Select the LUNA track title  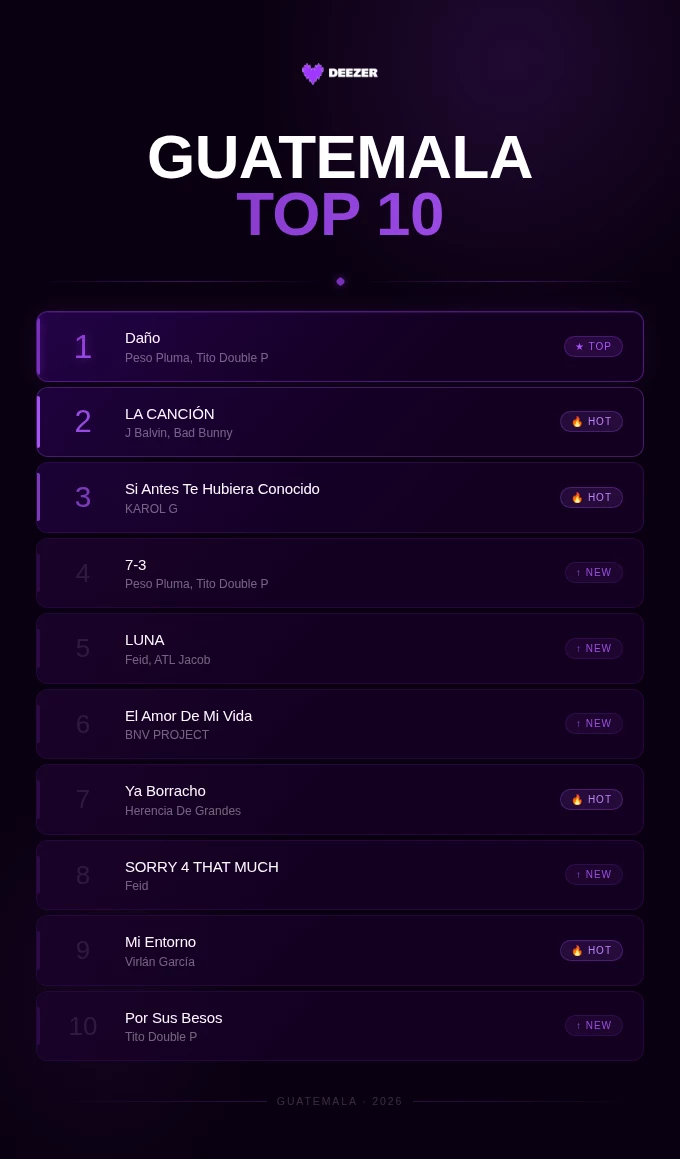(x=145, y=640)
